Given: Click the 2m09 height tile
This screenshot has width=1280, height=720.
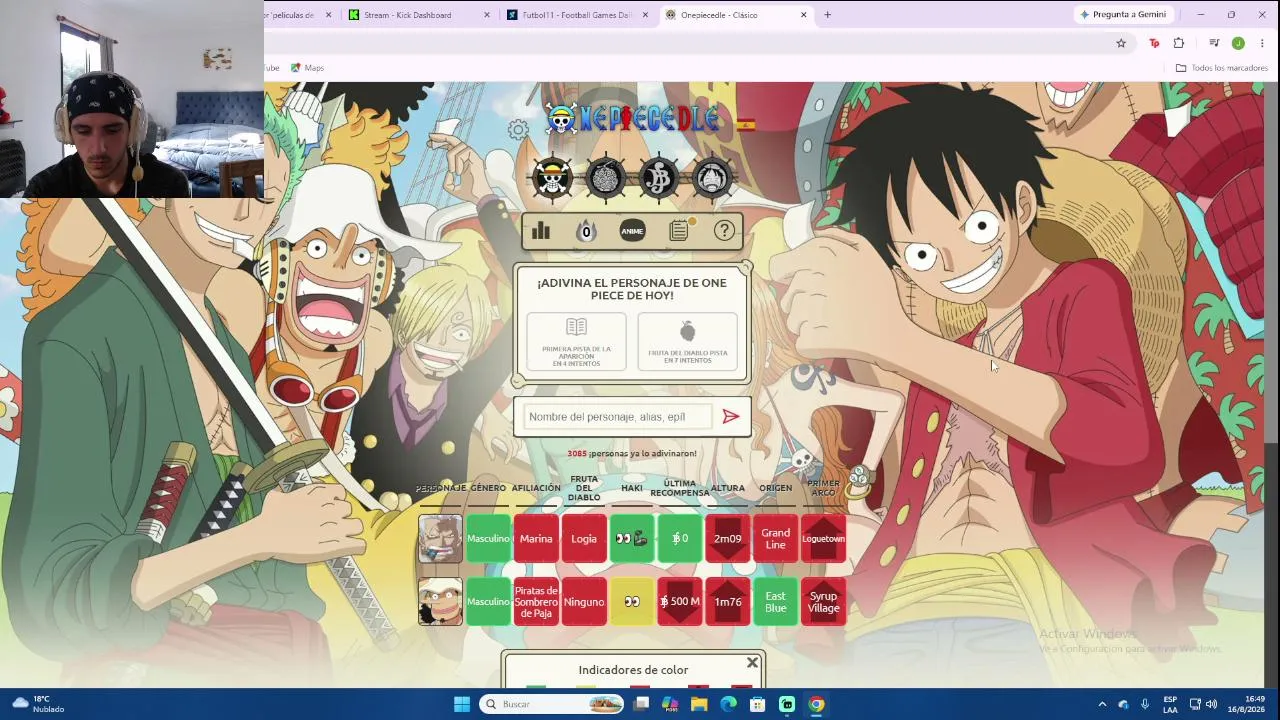Looking at the screenshot, I should (728, 539).
